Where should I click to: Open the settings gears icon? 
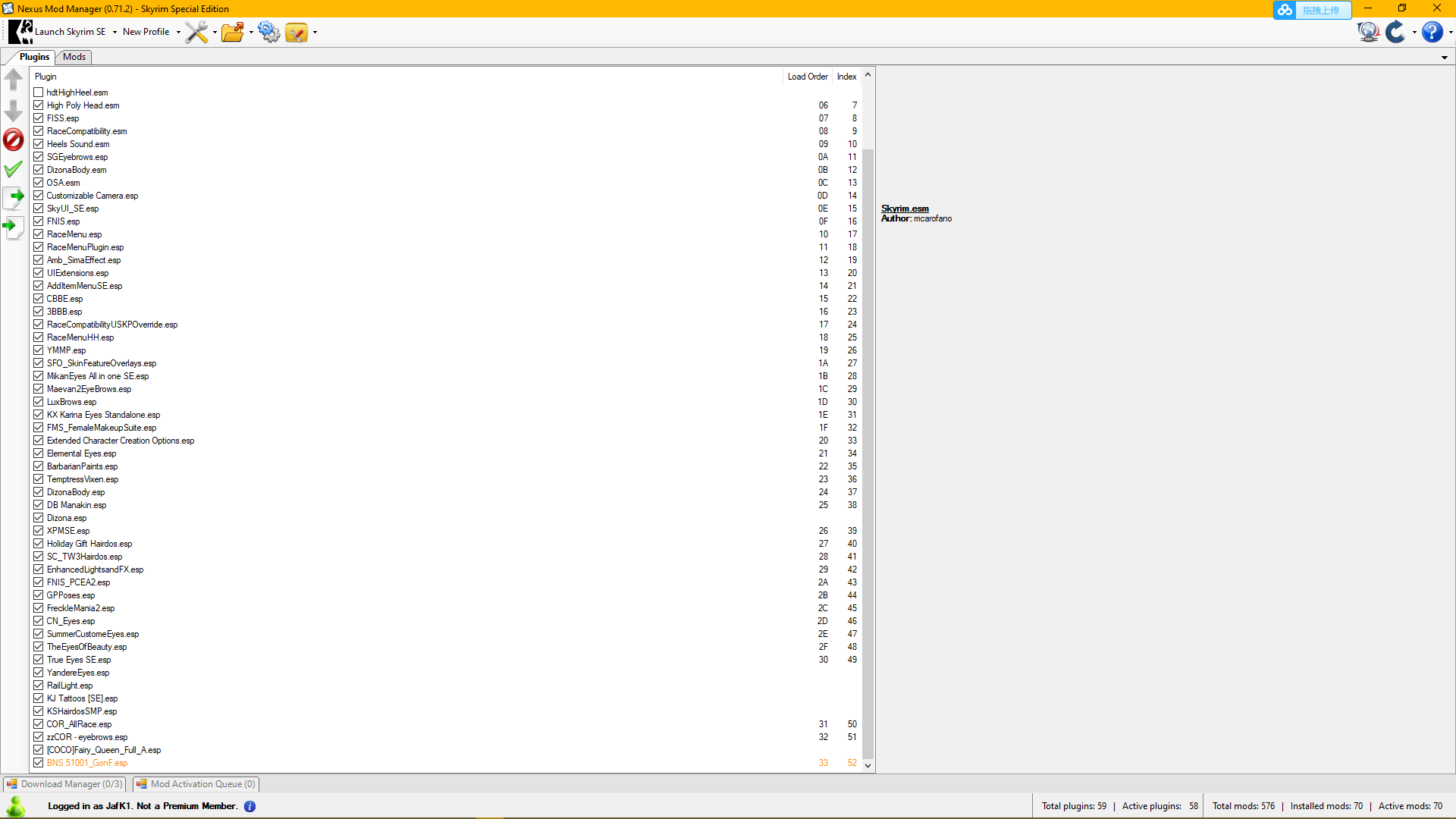click(268, 32)
